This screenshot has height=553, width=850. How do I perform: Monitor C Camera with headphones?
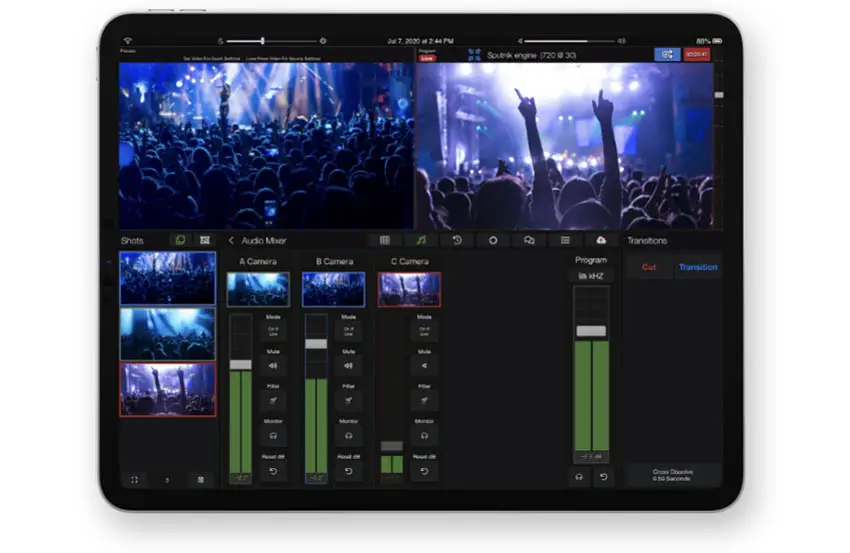point(424,436)
